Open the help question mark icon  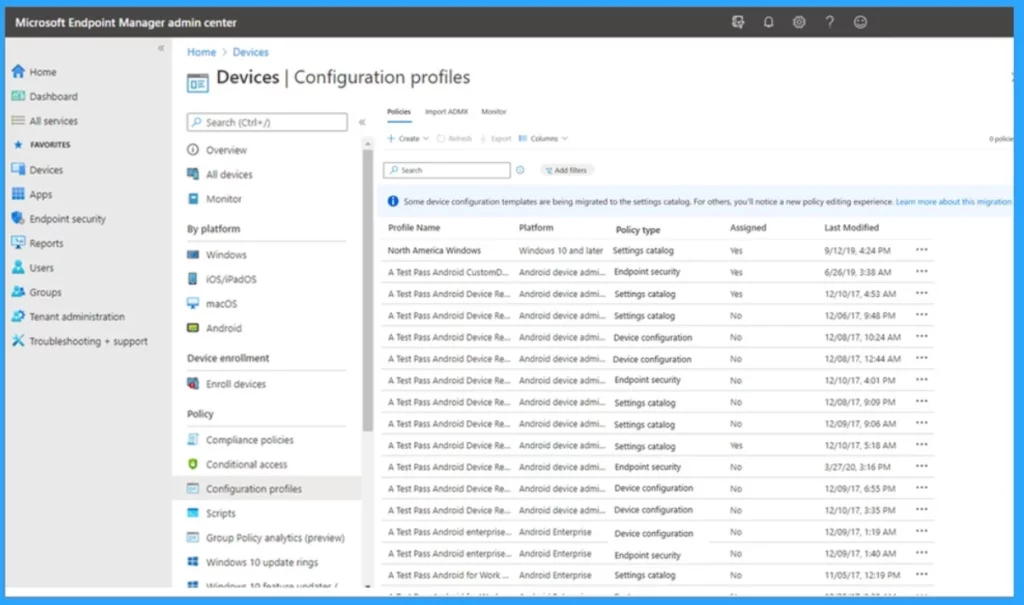coord(829,22)
